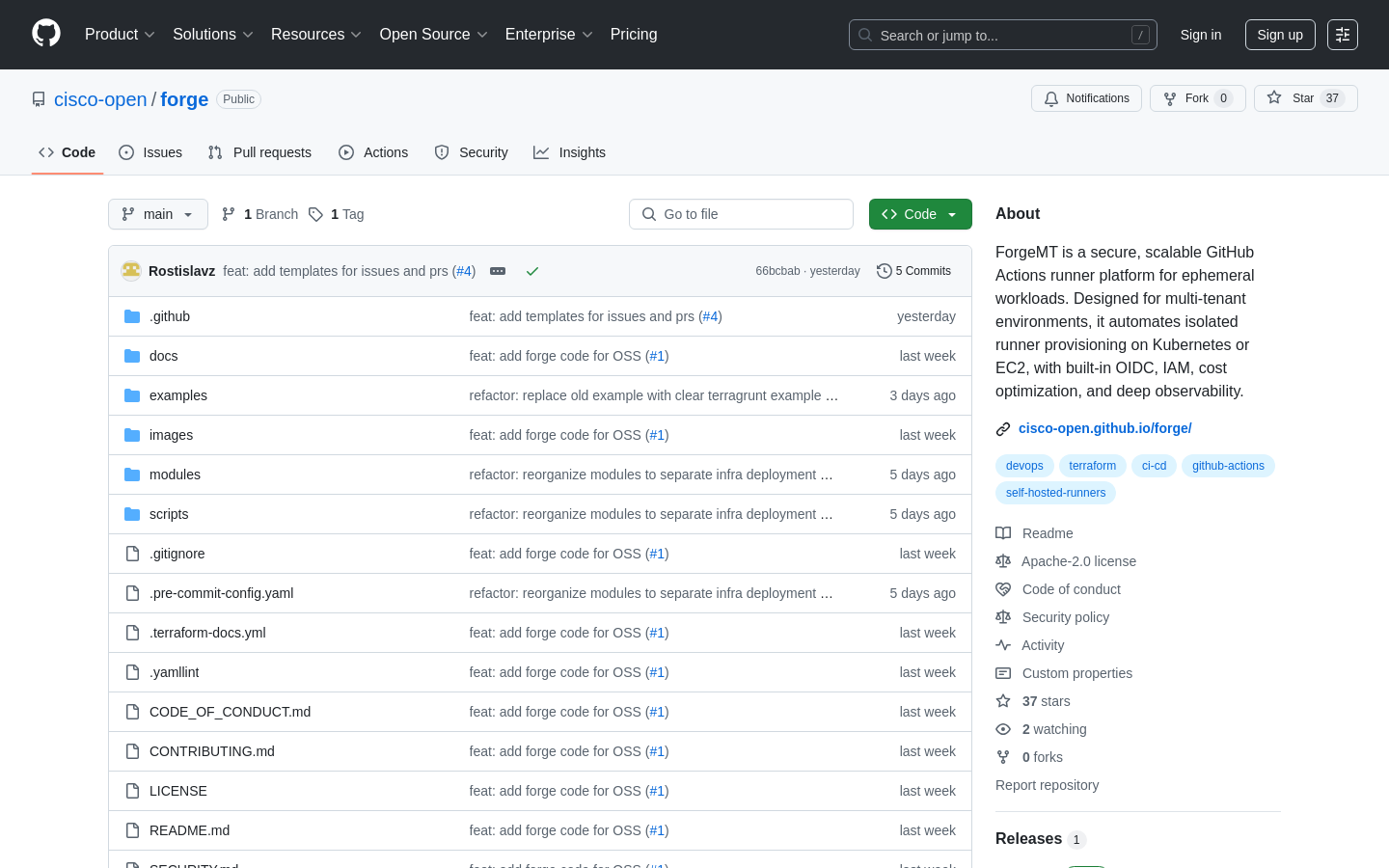Open the docs folder icon
This screenshot has width=1389, height=868.
tap(132, 356)
